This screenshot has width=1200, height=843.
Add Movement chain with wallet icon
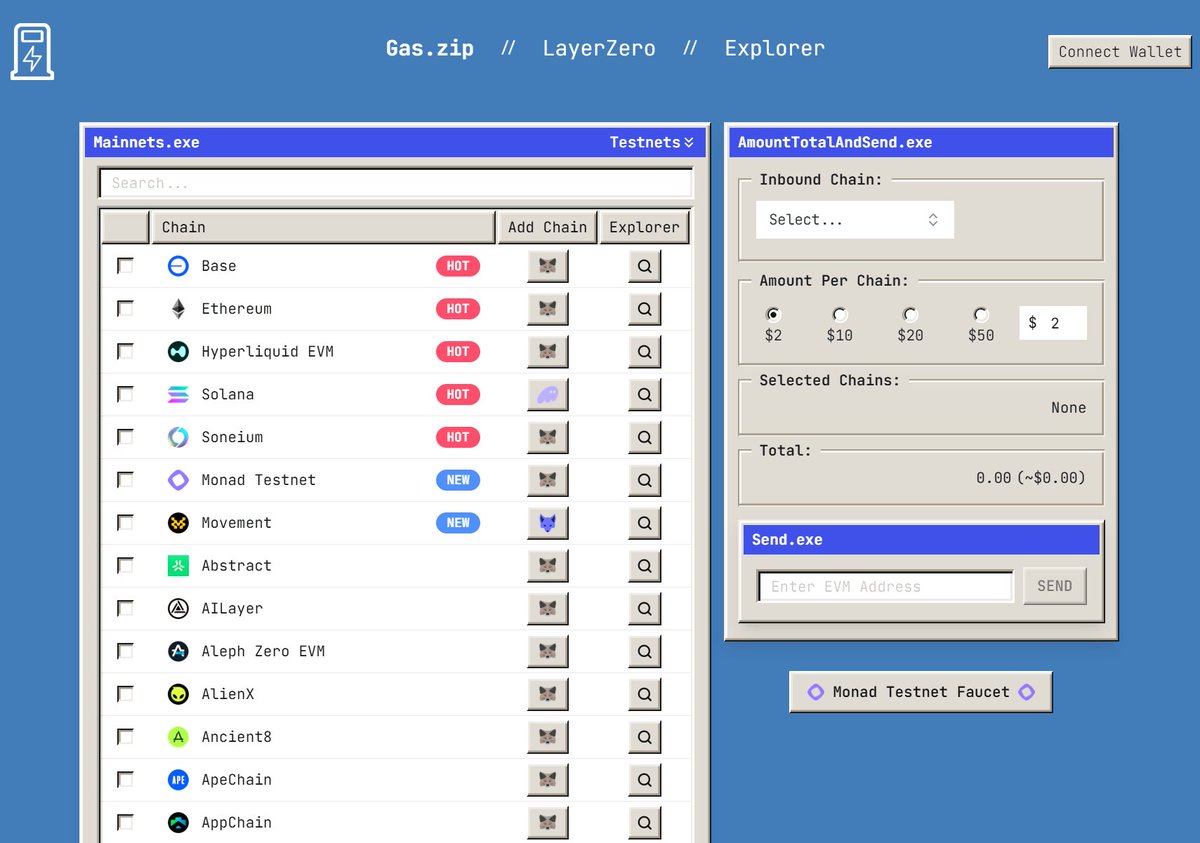pos(548,523)
